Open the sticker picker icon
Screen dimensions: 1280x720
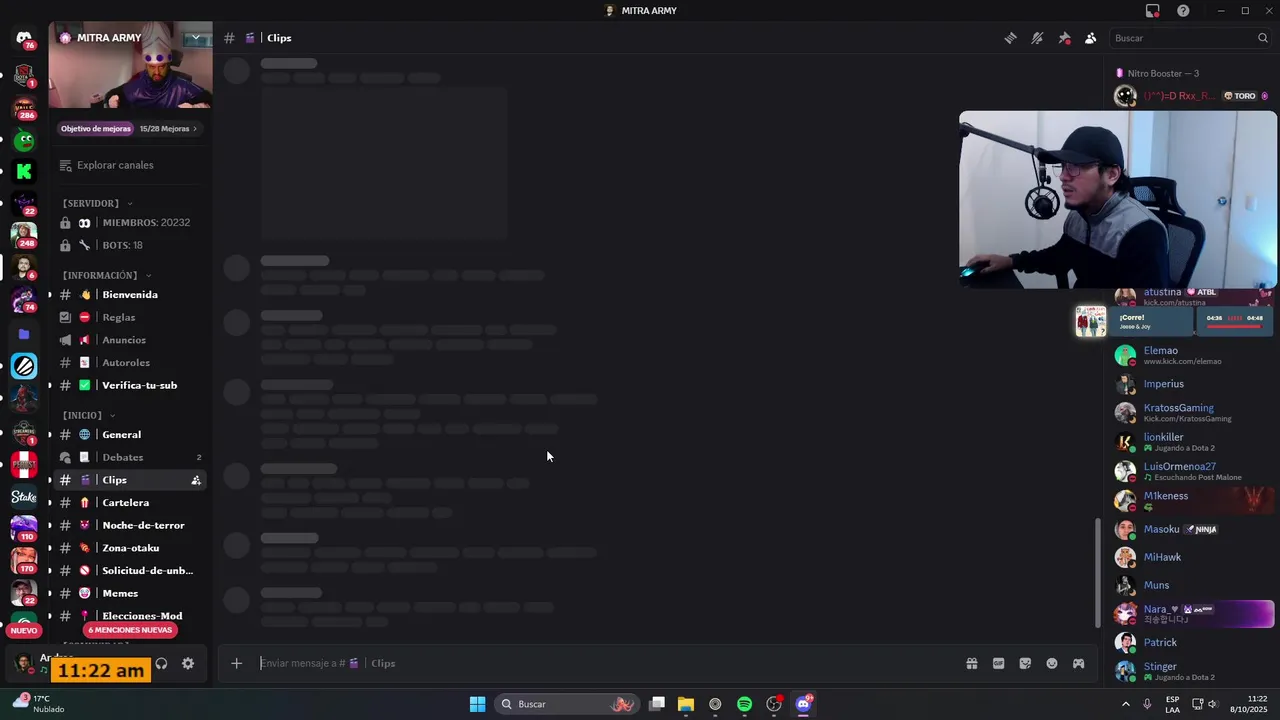click(1025, 663)
